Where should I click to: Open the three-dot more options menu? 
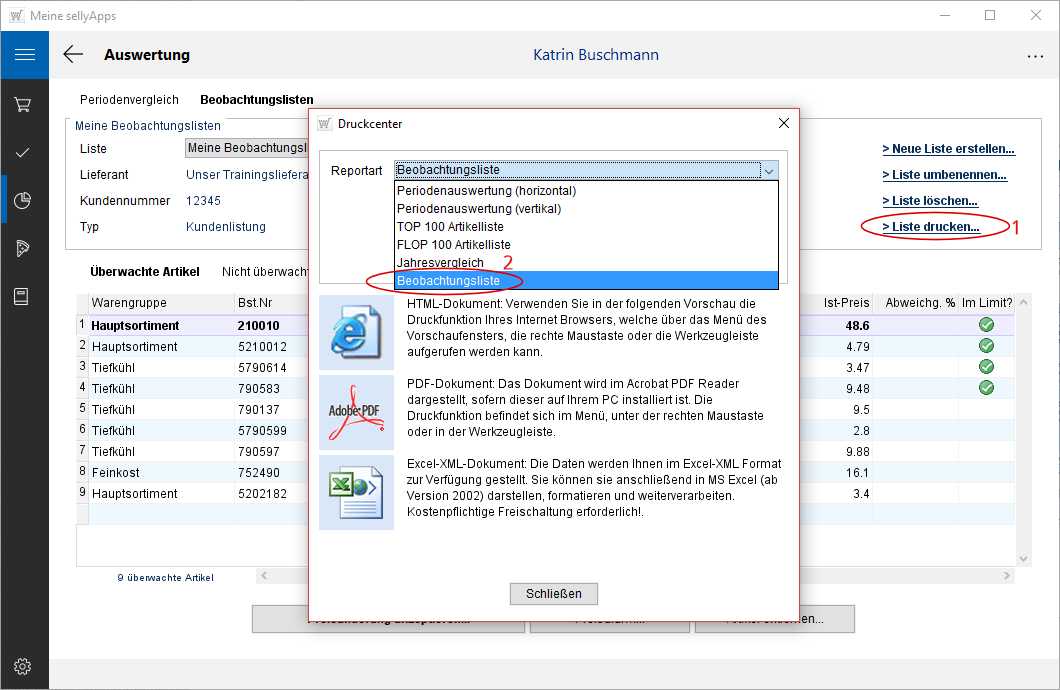tap(1035, 57)
